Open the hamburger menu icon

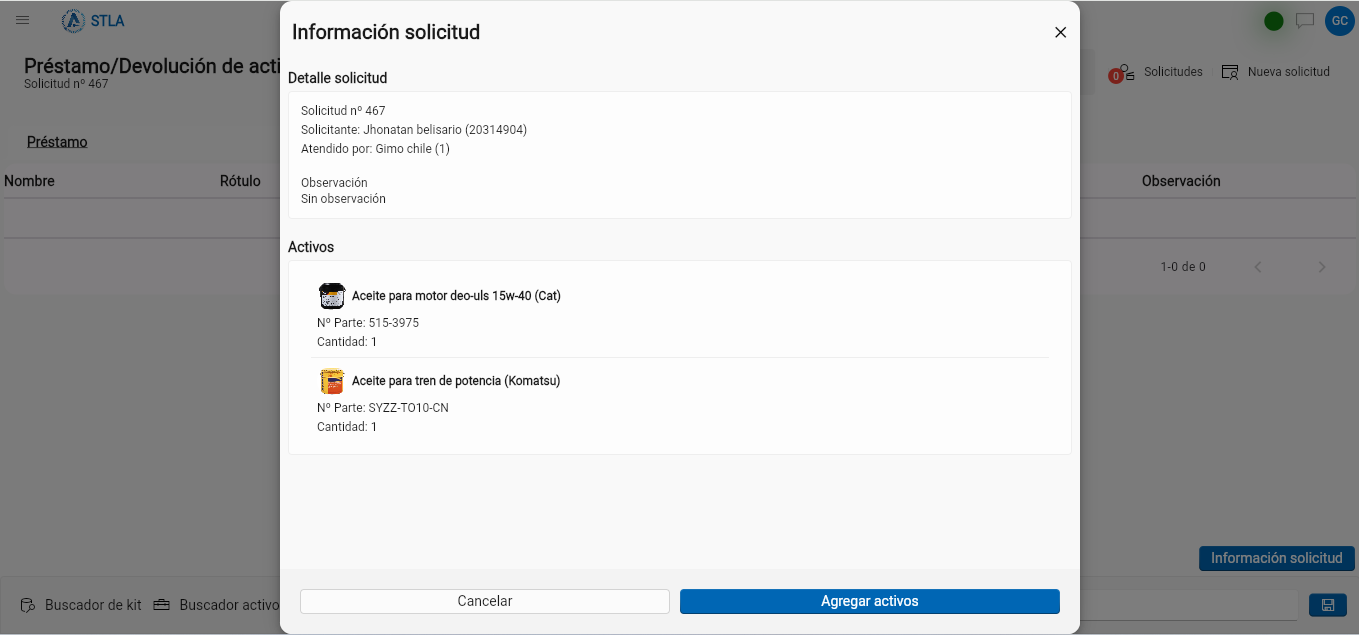(x=23, y=20)
